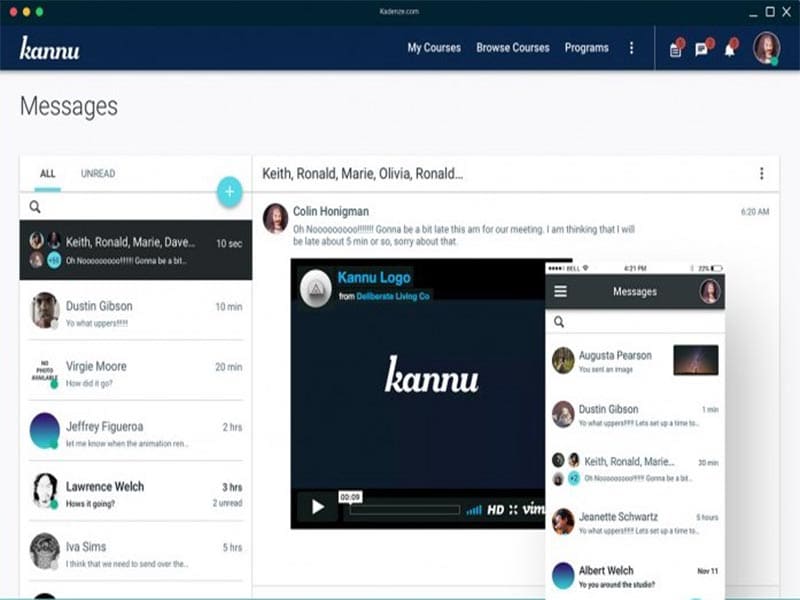Viewport: 800px width, 600px height.
Task: Click Colin Honigman sender name
Action: pos(331,211)
